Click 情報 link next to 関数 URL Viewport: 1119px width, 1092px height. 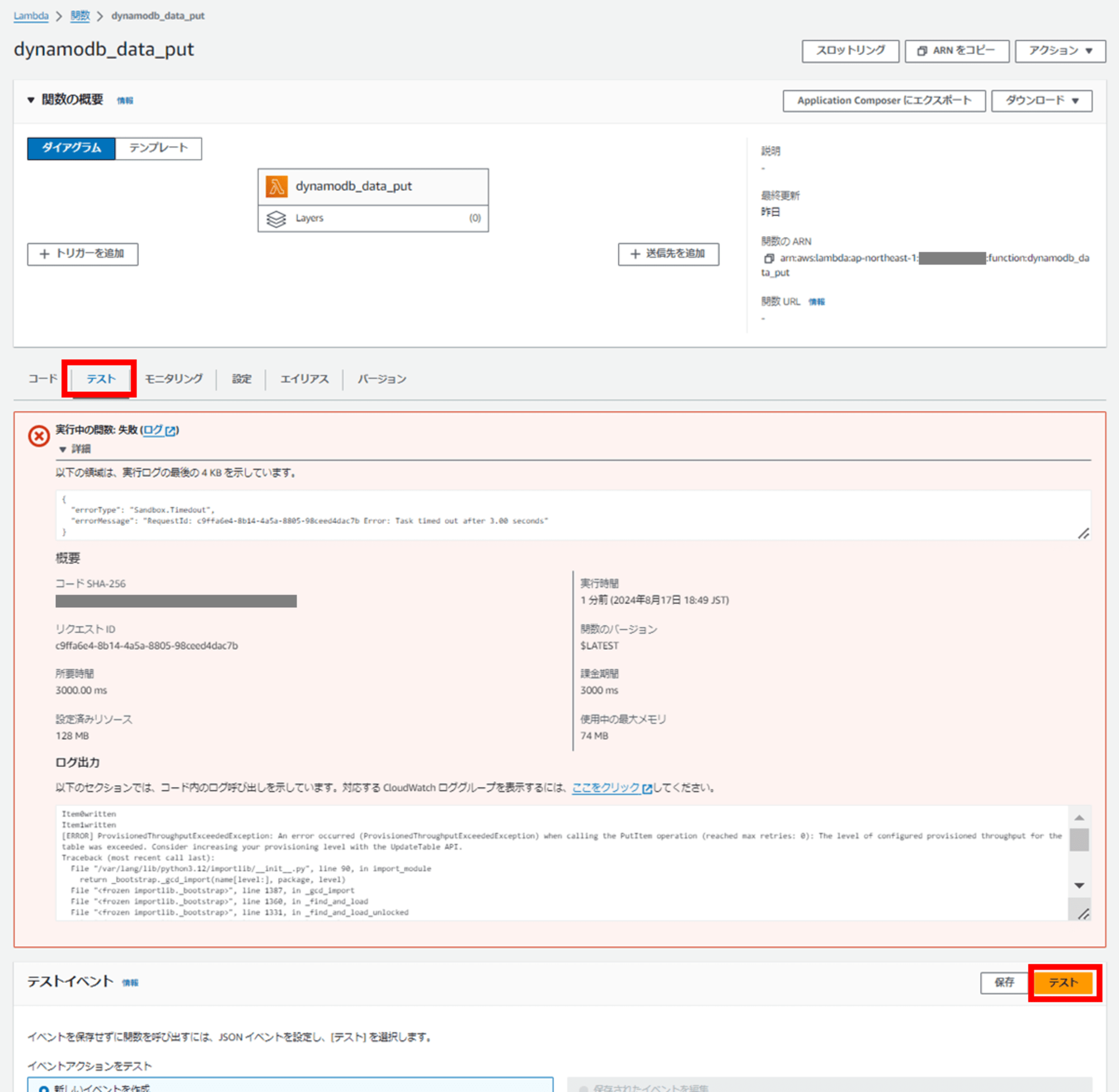point(816,302)
